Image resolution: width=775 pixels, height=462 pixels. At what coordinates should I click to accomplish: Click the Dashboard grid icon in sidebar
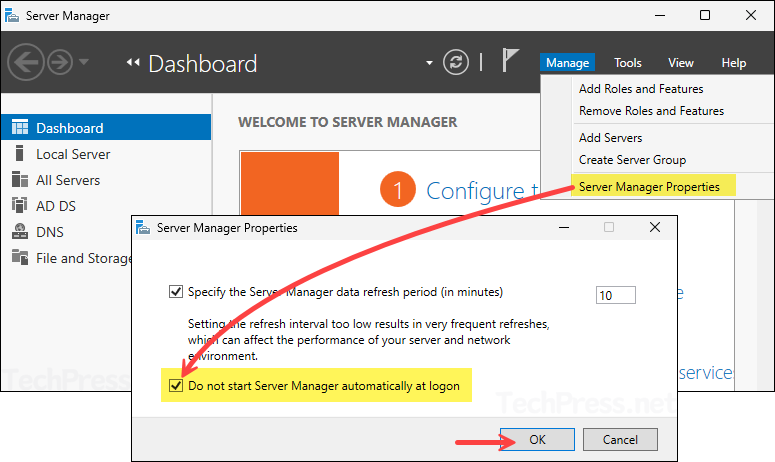tap(20, 127)
